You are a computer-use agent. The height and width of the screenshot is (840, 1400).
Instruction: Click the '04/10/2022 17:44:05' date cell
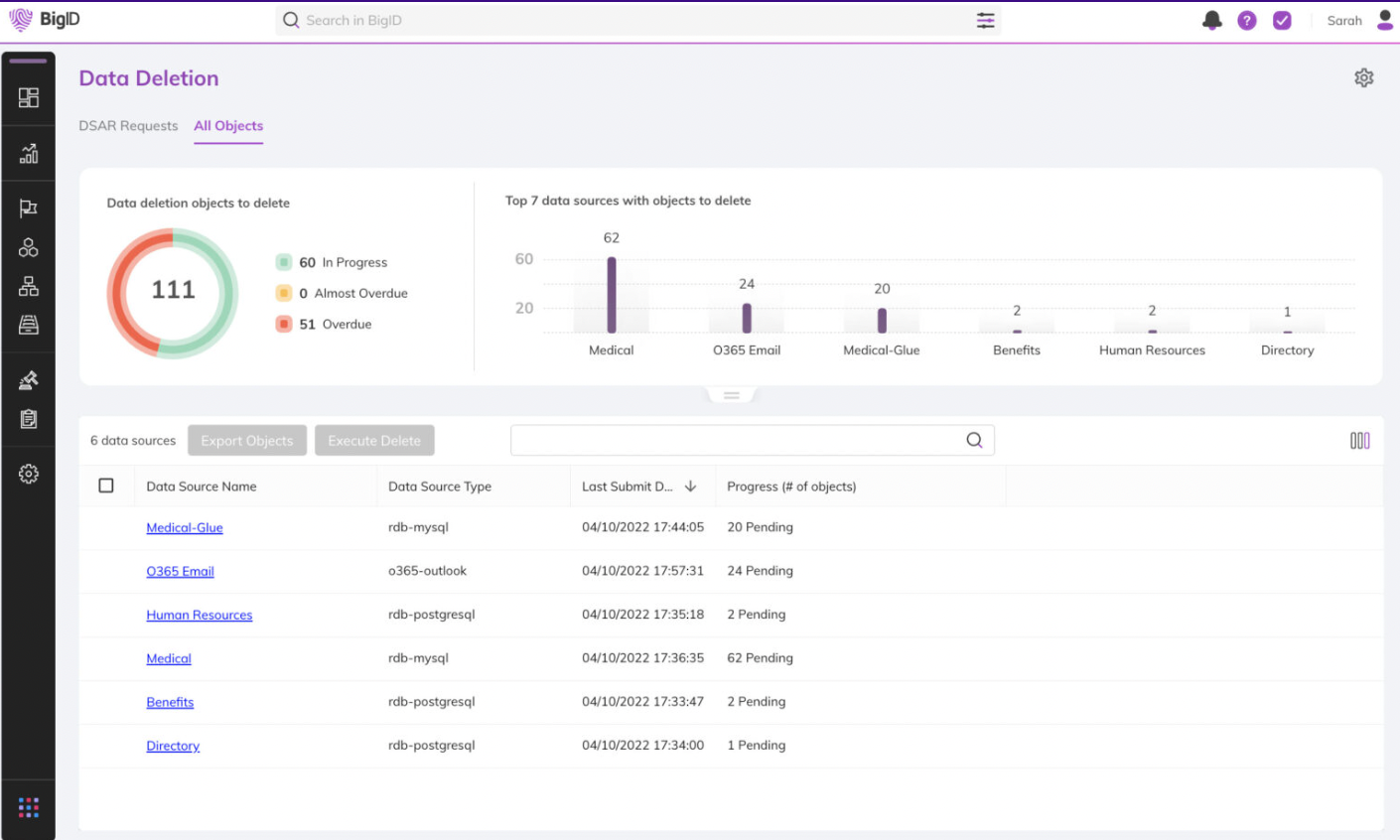pyautogui.click(x=642, y=527)
